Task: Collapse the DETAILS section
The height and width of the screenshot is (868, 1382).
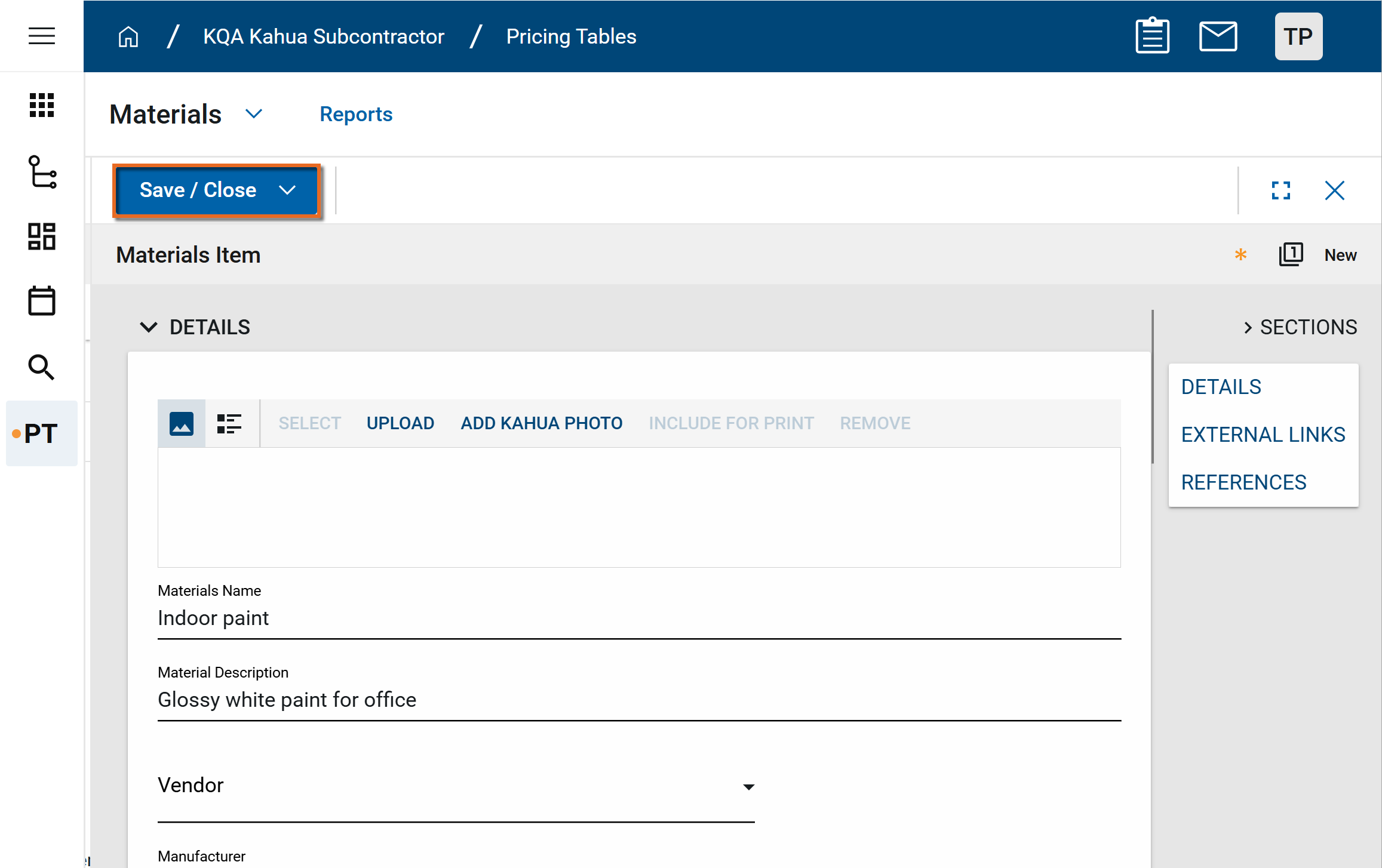Action: 148,327
